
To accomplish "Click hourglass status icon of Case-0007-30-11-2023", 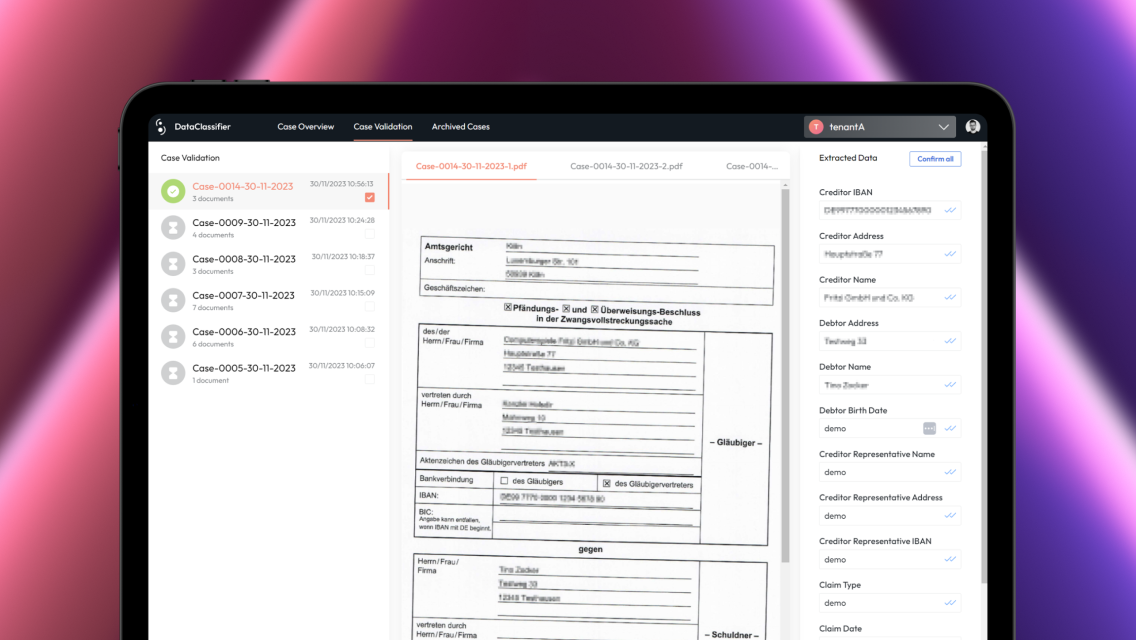I will tap(173, 300).
